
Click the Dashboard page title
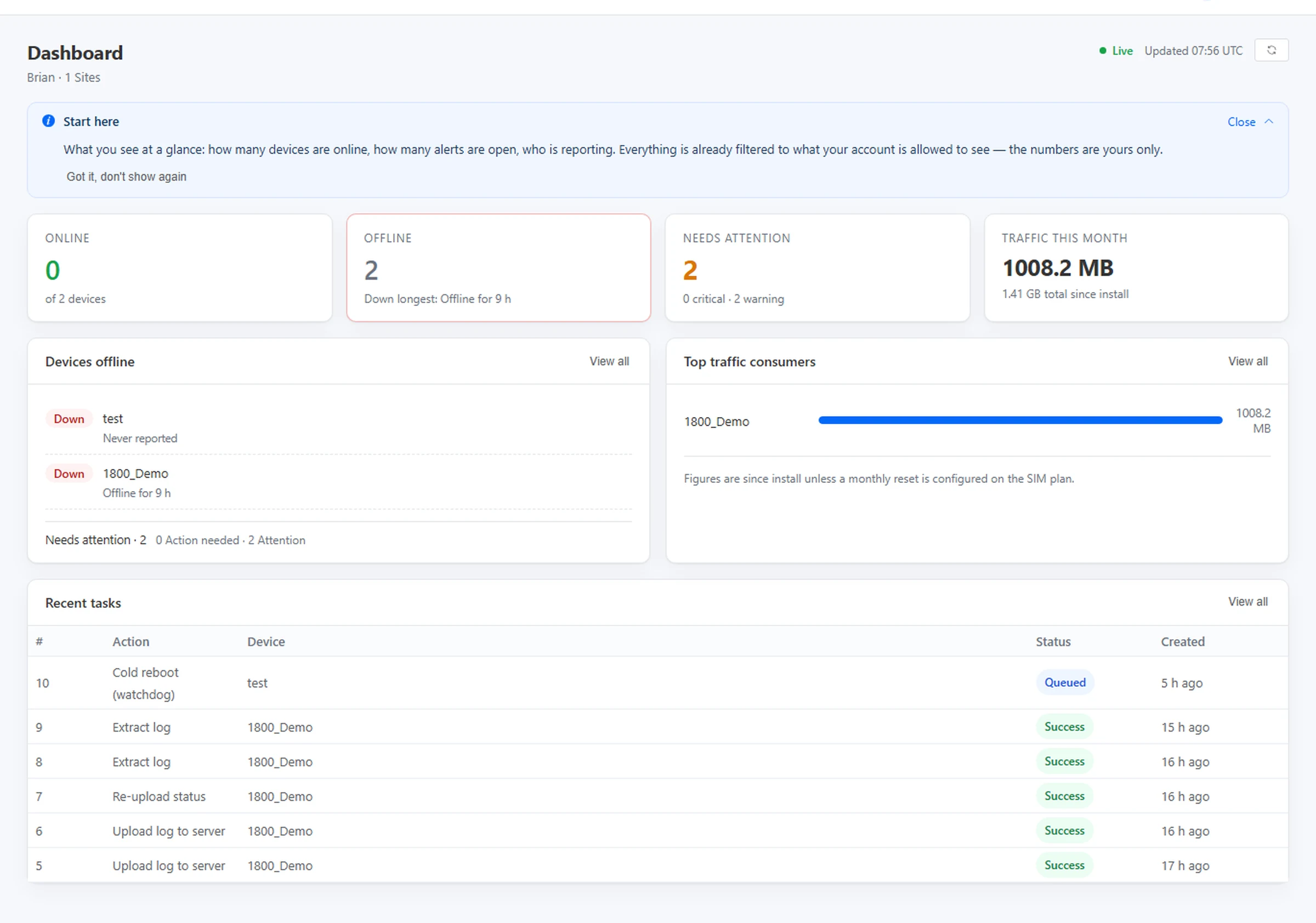point(75,53)
